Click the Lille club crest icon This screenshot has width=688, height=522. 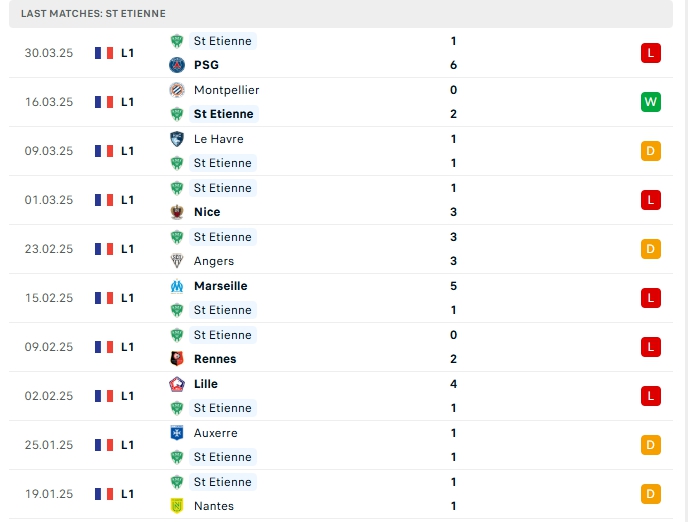(177, 384)
